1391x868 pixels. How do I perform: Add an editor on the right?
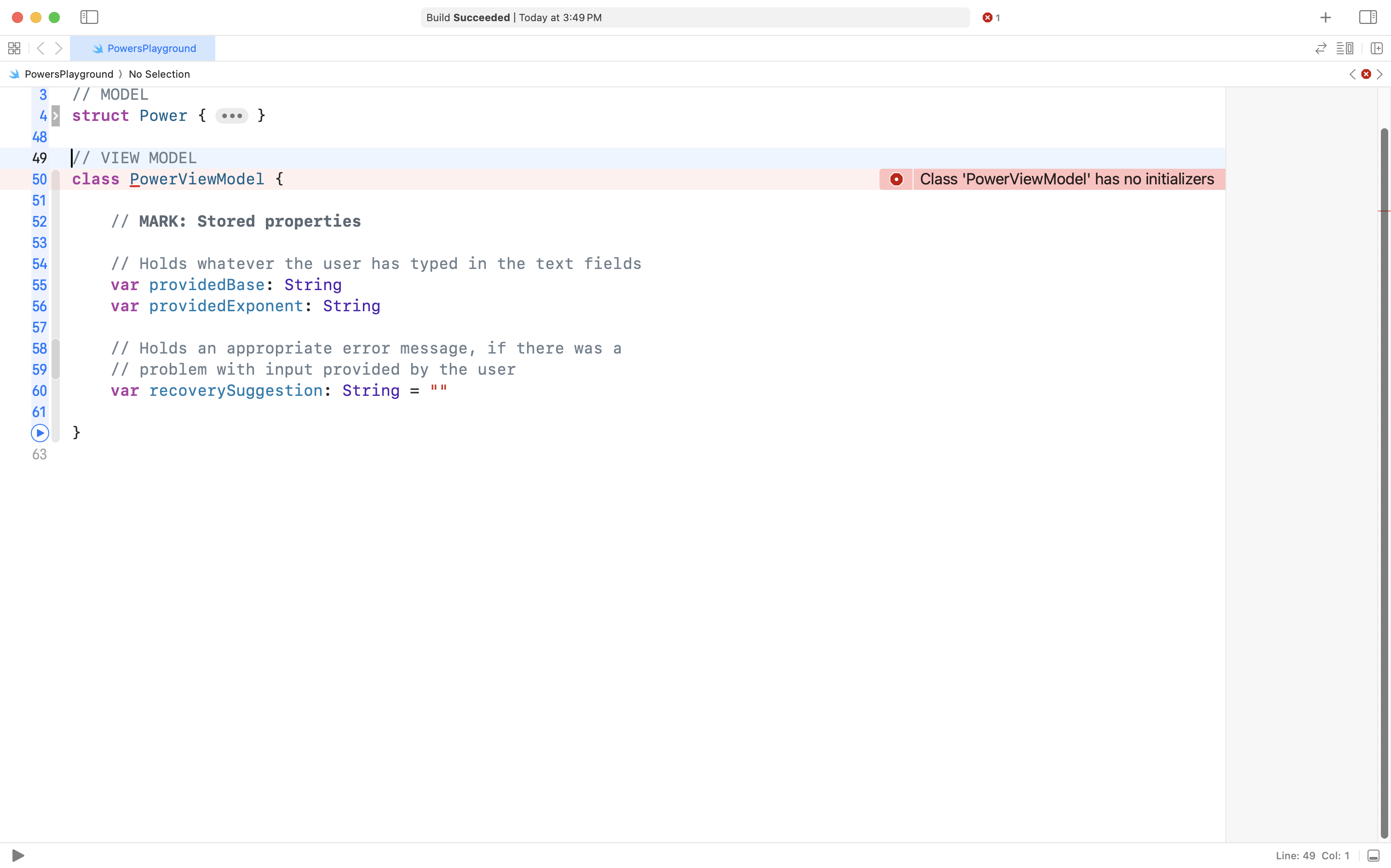coord(1376,48)
